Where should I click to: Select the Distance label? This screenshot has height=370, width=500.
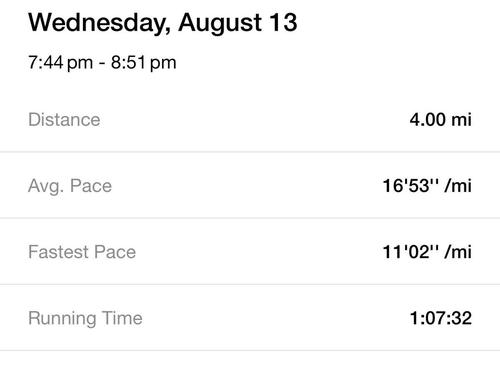pyautogui.click(x=64, y=119)
